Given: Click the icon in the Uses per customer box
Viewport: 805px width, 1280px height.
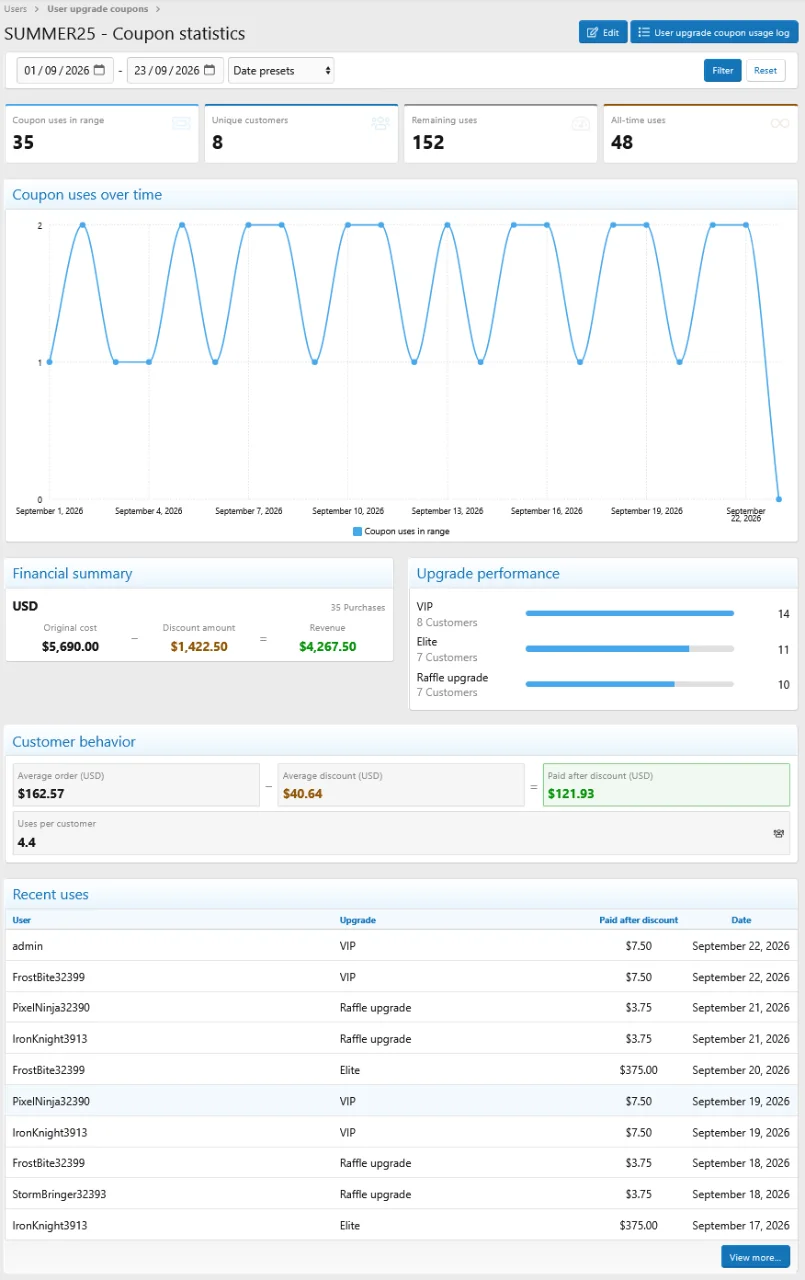Looking at the screenshot, I should [x=779, y=833].
